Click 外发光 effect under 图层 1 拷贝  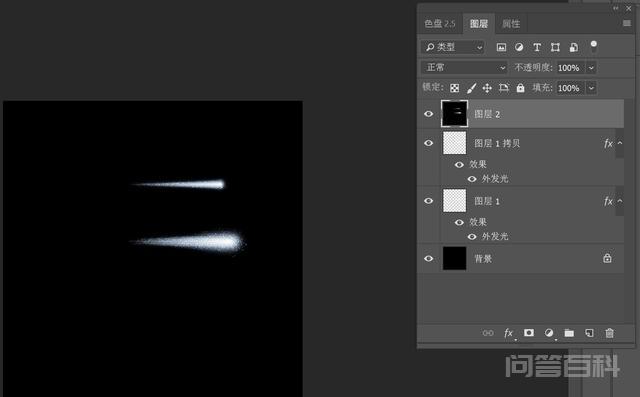pyautogui.click(x=495, y=179)
